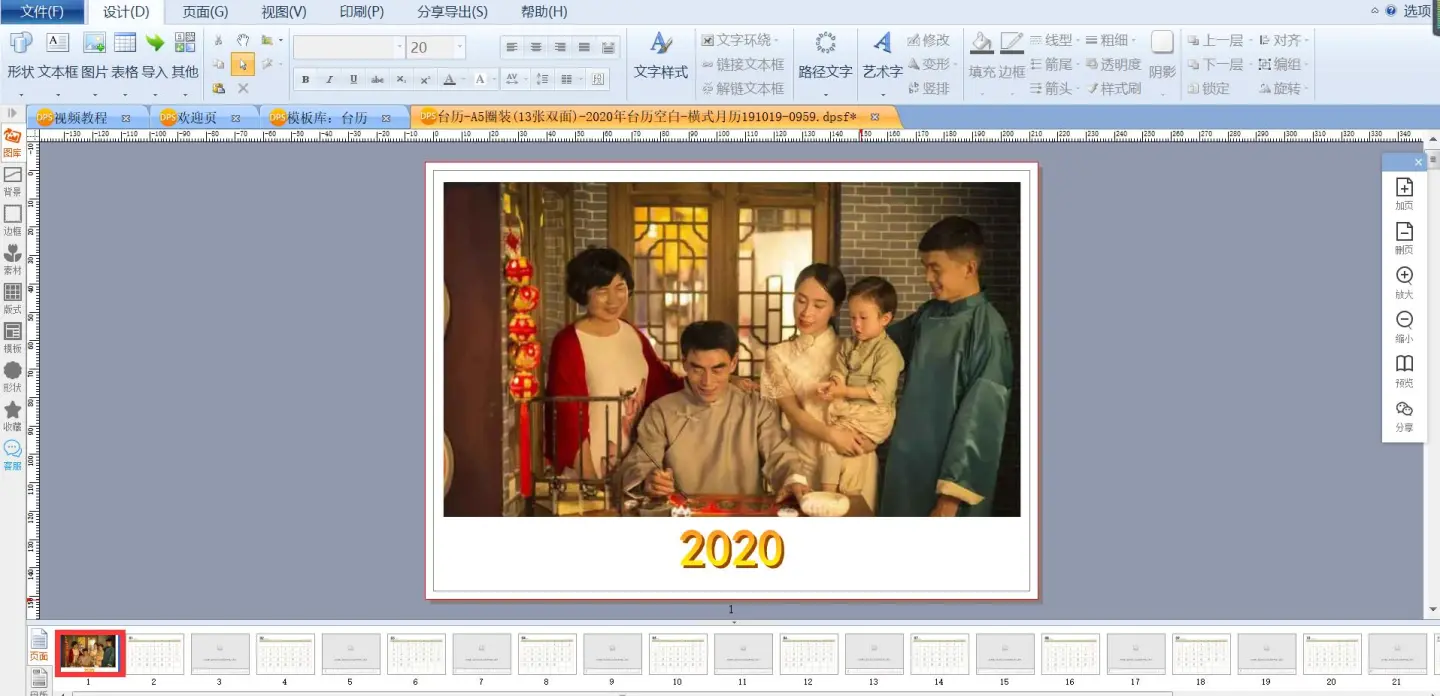
Task: Align text left
Action: point(512,47)
